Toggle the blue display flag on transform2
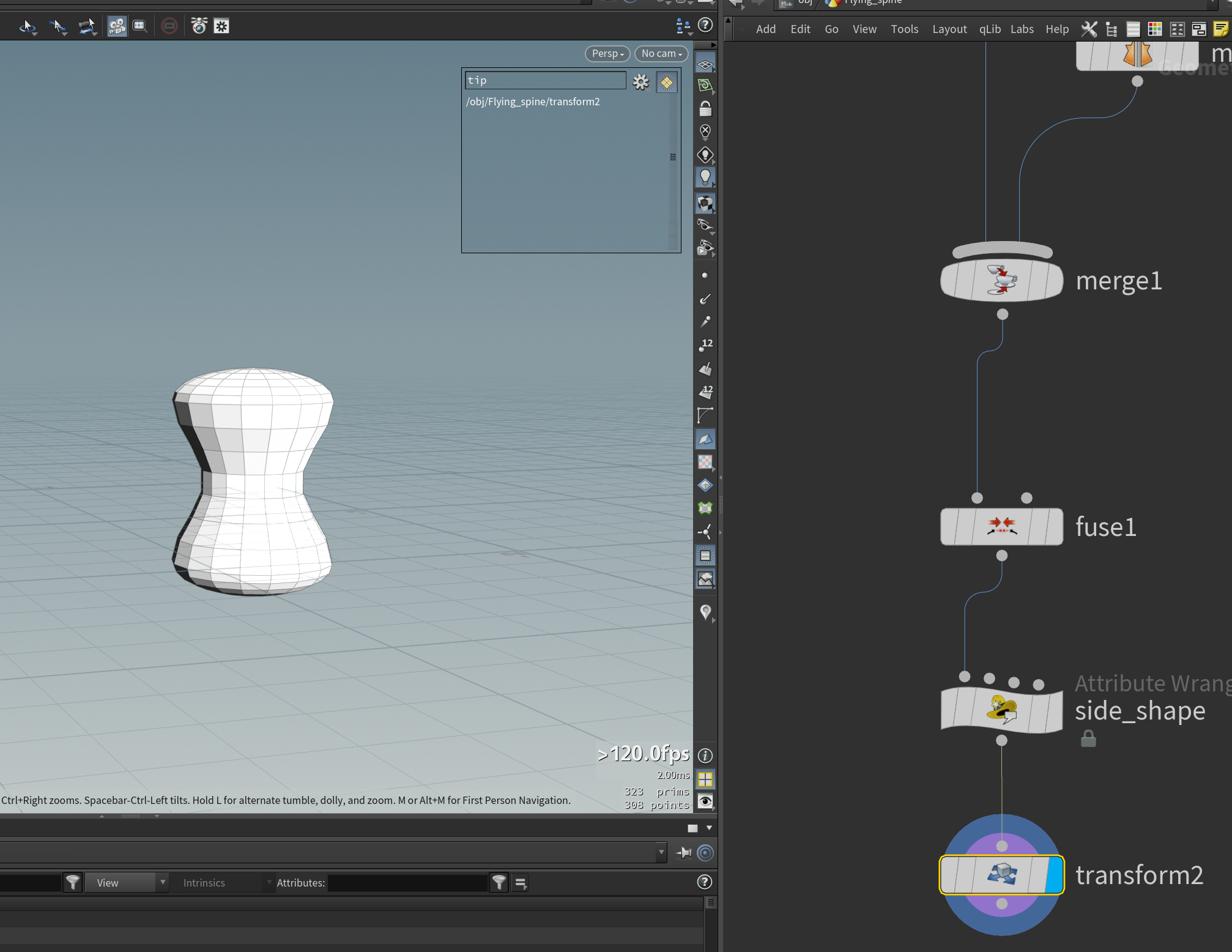The height and width of the screenshot is (952, 1232). tap(1055, 875)
